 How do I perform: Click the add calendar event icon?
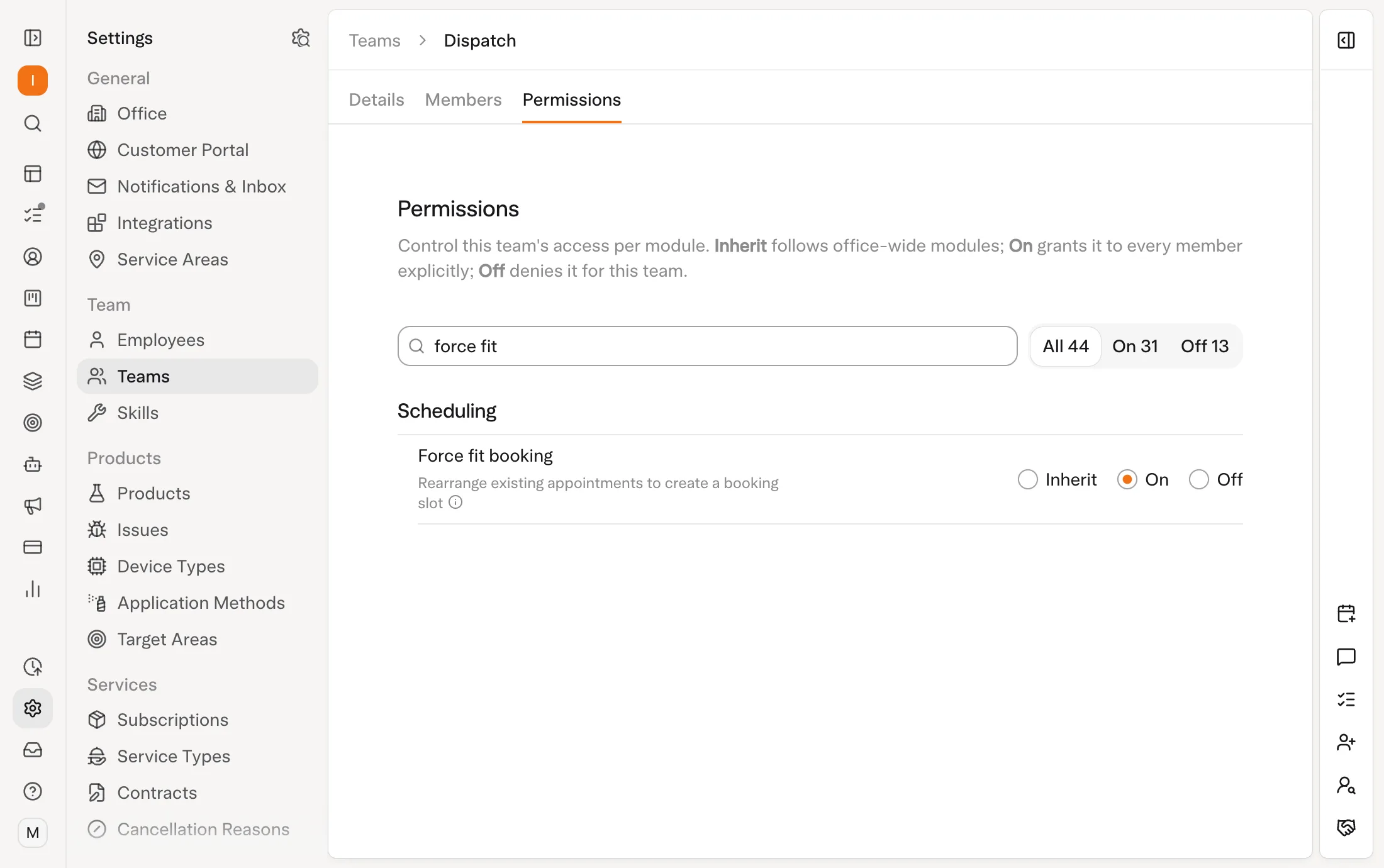tap(1346, 614)
